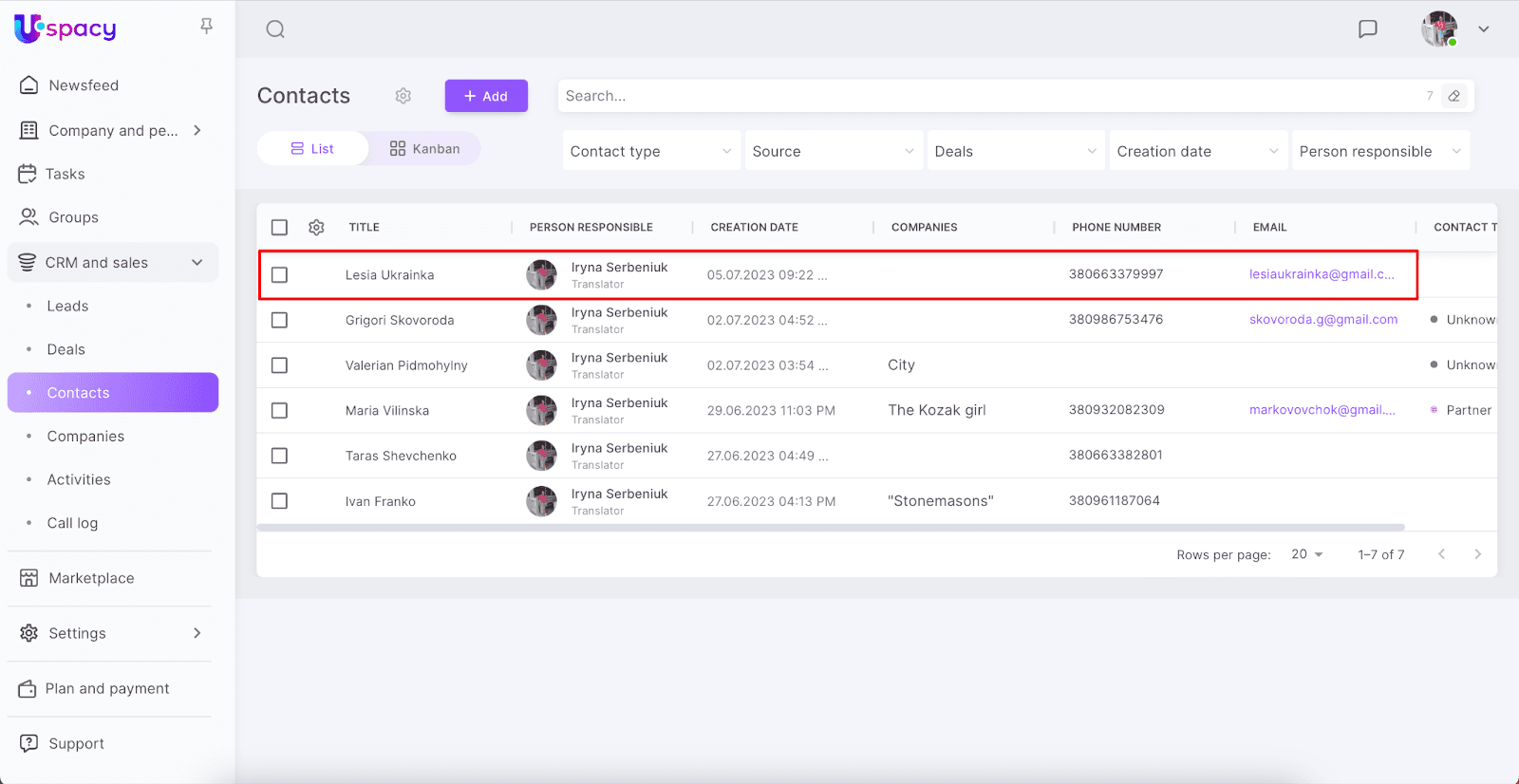Click the Add contact button
The width and height of the screenshot is (1519, 784).
coord(486,96)
